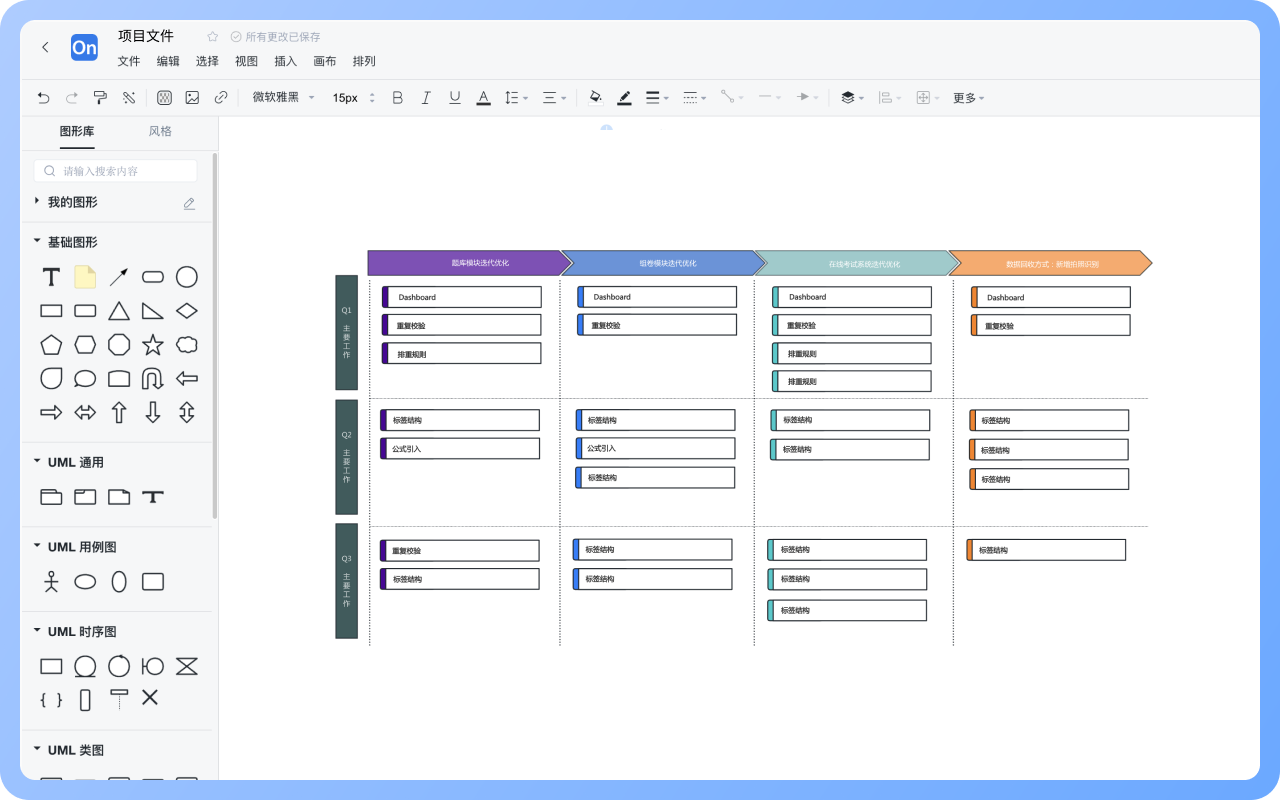The width and height of the screenshot is (1280, 800).
Task: Click the insert link icon
Action: [x=221, y=98]
